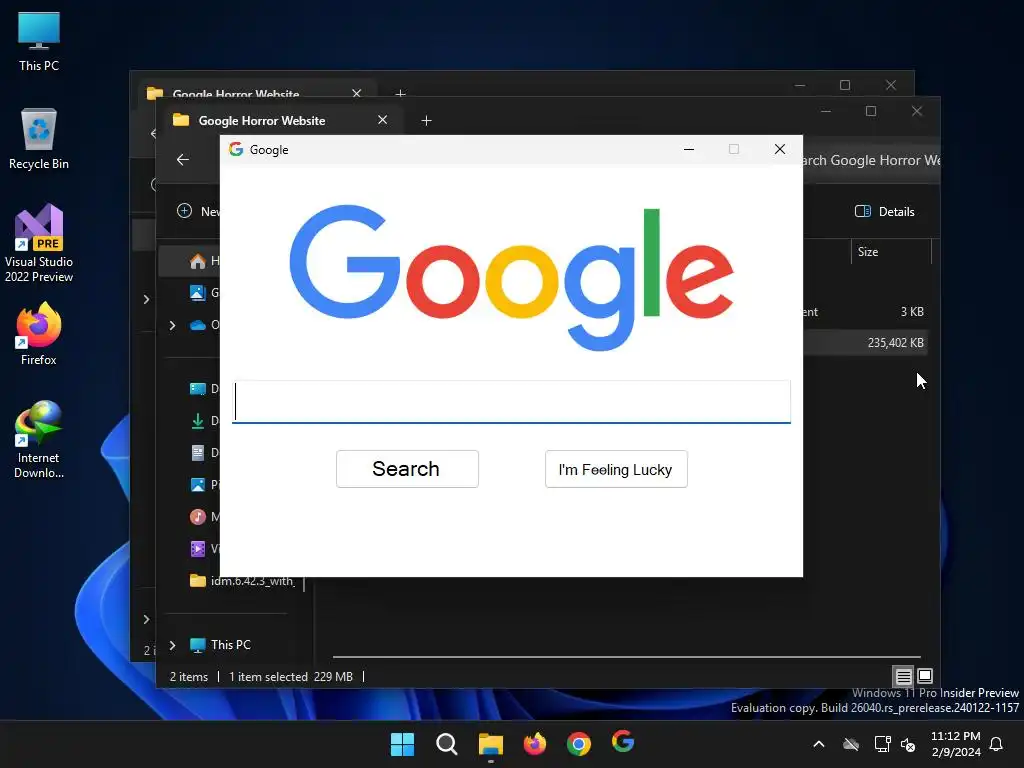Launch Visual Studio 2022 Preview shortcut
The image size is (1024, 768).
(x=39, y=243)
